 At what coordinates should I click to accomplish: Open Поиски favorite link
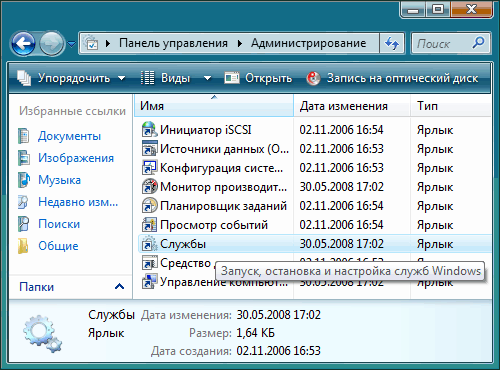[x=59, y=224]
